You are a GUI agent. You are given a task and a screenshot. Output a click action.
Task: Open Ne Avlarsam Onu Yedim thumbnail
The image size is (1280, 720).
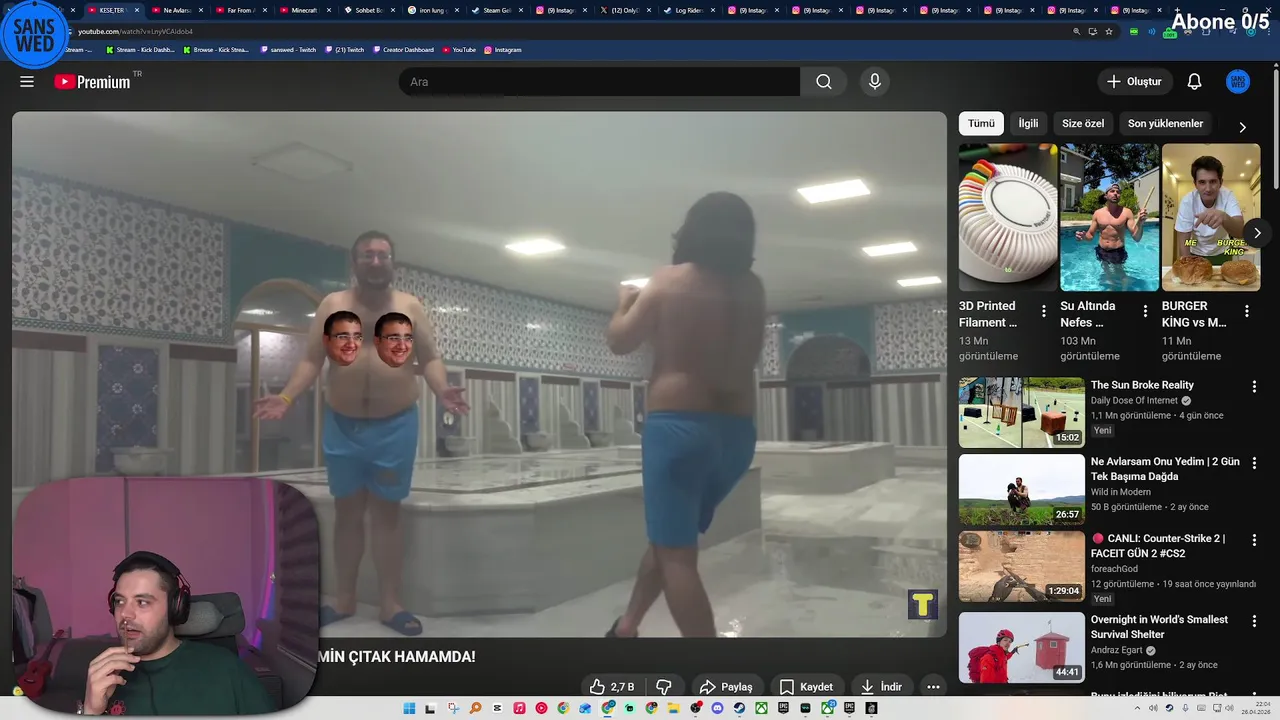(1021, 489)
